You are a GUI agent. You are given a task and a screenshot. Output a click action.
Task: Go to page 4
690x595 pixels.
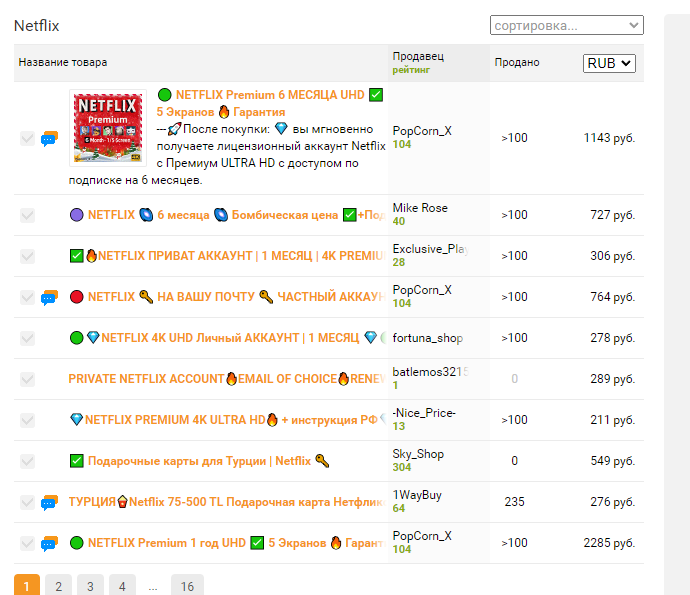(122, 586)
